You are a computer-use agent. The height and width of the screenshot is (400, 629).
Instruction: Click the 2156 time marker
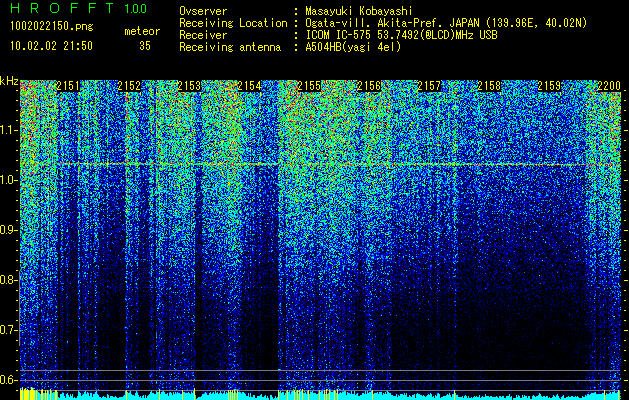[x=369, y=86]
